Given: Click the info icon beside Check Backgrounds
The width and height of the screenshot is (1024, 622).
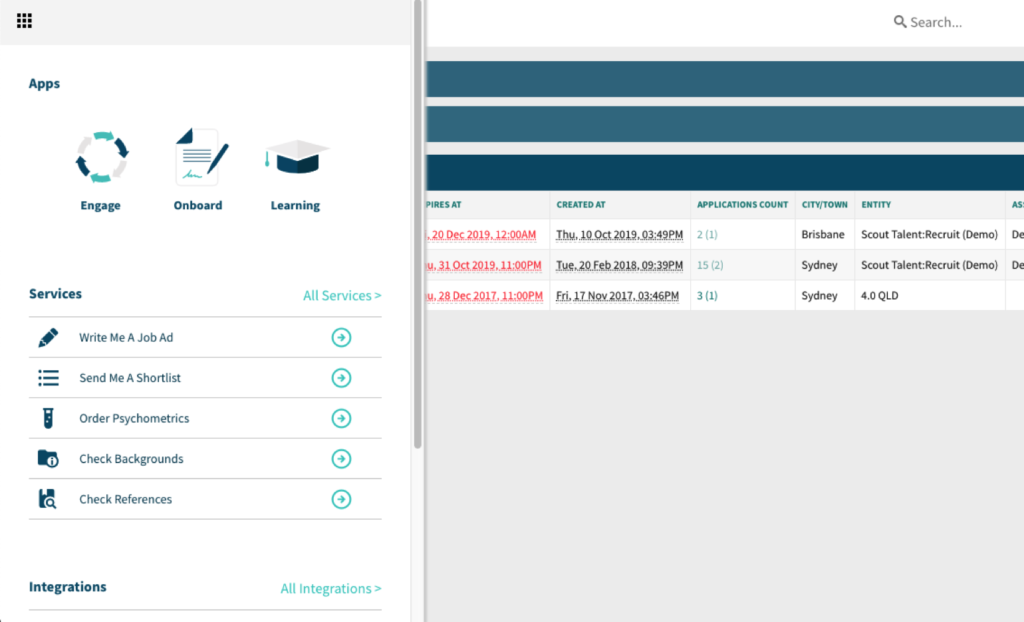Looking at the screenshot, I should coord(46,458).
